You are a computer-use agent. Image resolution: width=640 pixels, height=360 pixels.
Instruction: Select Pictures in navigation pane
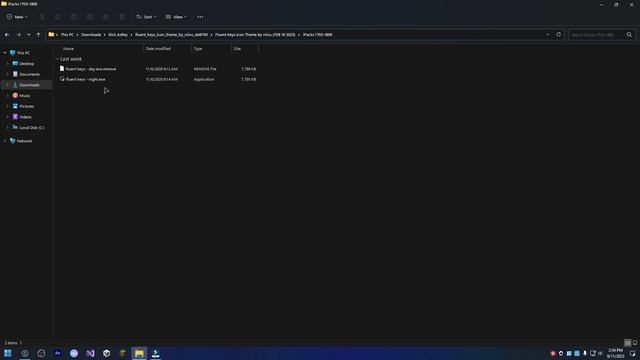27,106
